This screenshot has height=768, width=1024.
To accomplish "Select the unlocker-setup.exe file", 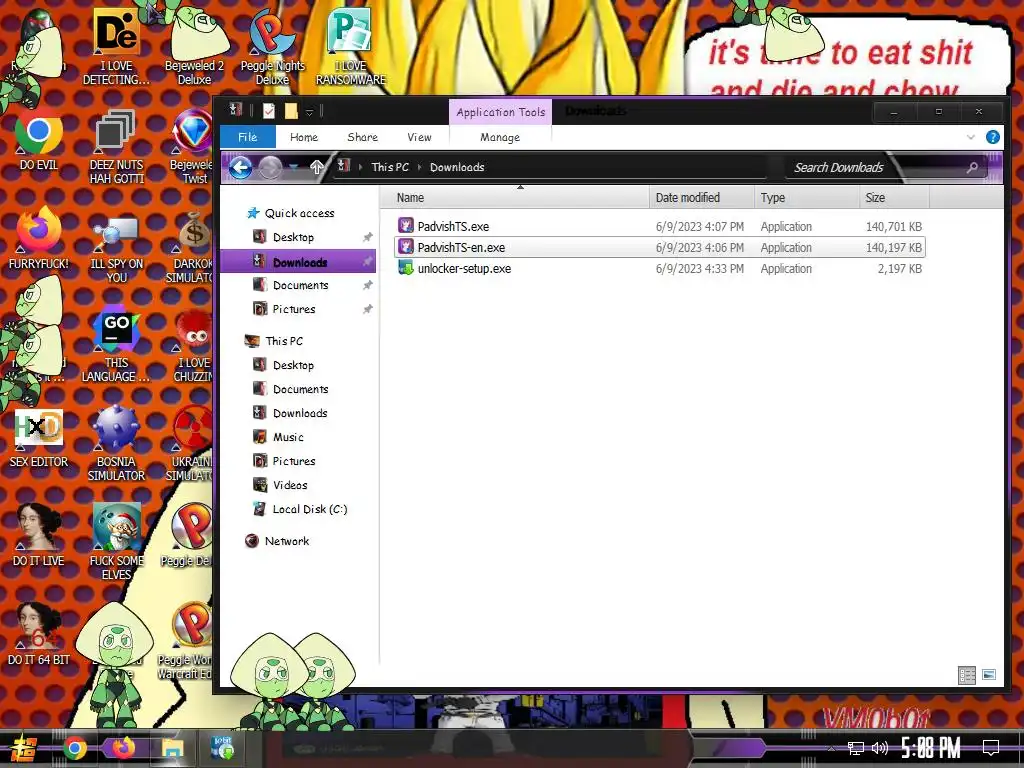I will pos(464,268).
